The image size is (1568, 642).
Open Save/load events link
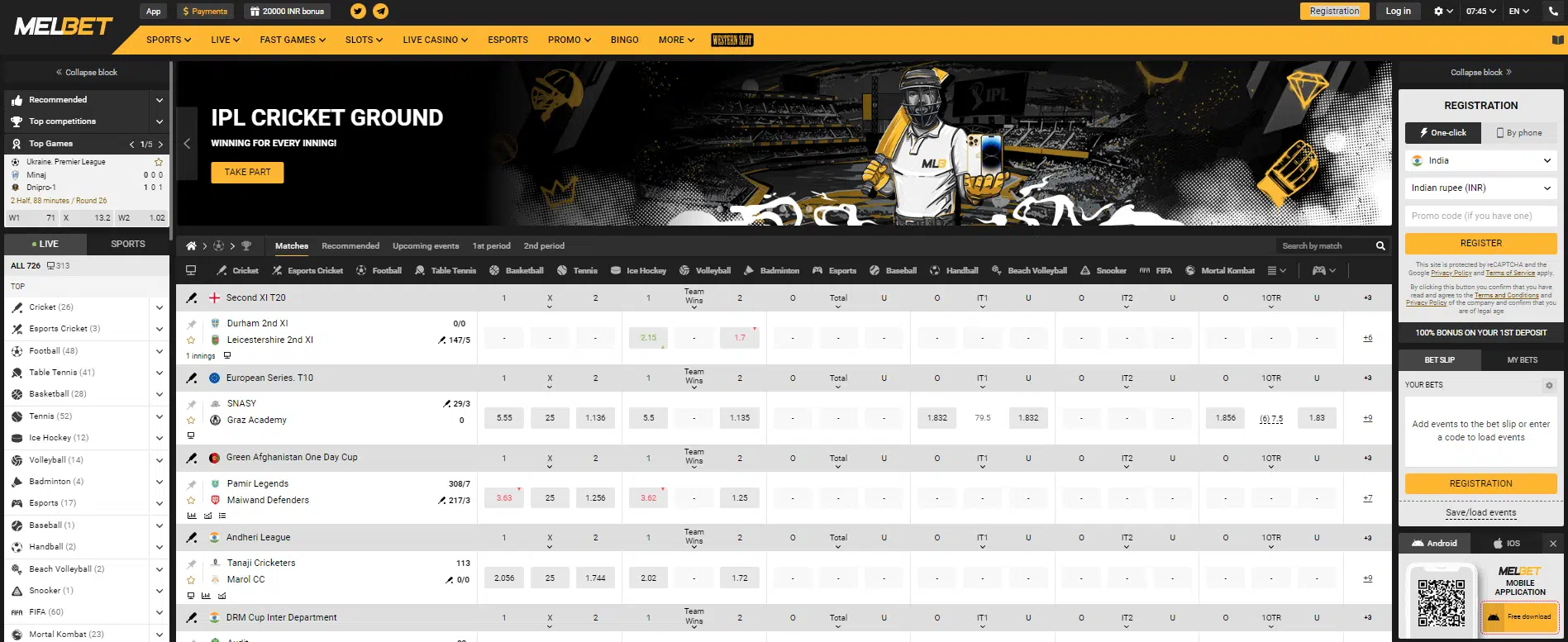1480,512
